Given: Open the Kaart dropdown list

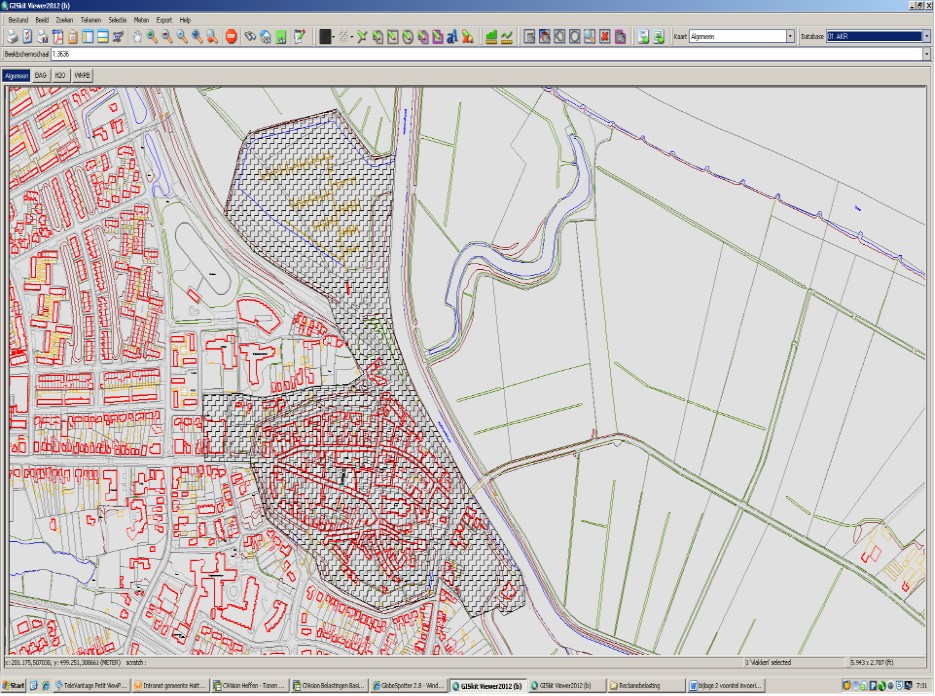Looking at the screenshot, I should 790,37.
